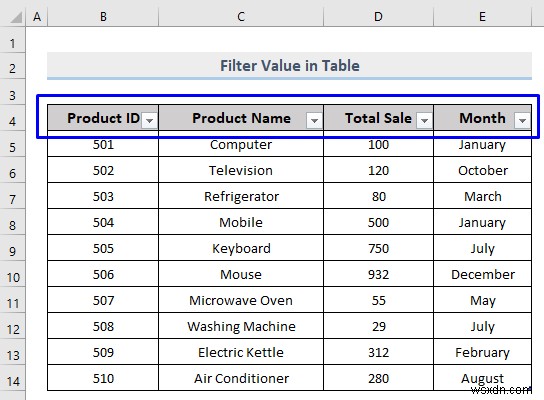Click the Filter Value in Table title cell
Screen dimensions: 544x400
pyautogui.click(x=289, y=66)
